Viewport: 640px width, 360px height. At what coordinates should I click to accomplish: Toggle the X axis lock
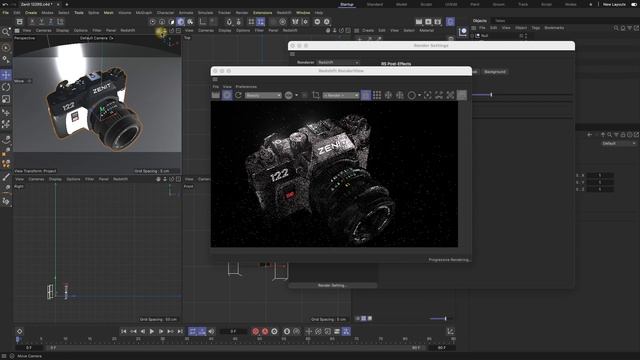click(32, 22)
